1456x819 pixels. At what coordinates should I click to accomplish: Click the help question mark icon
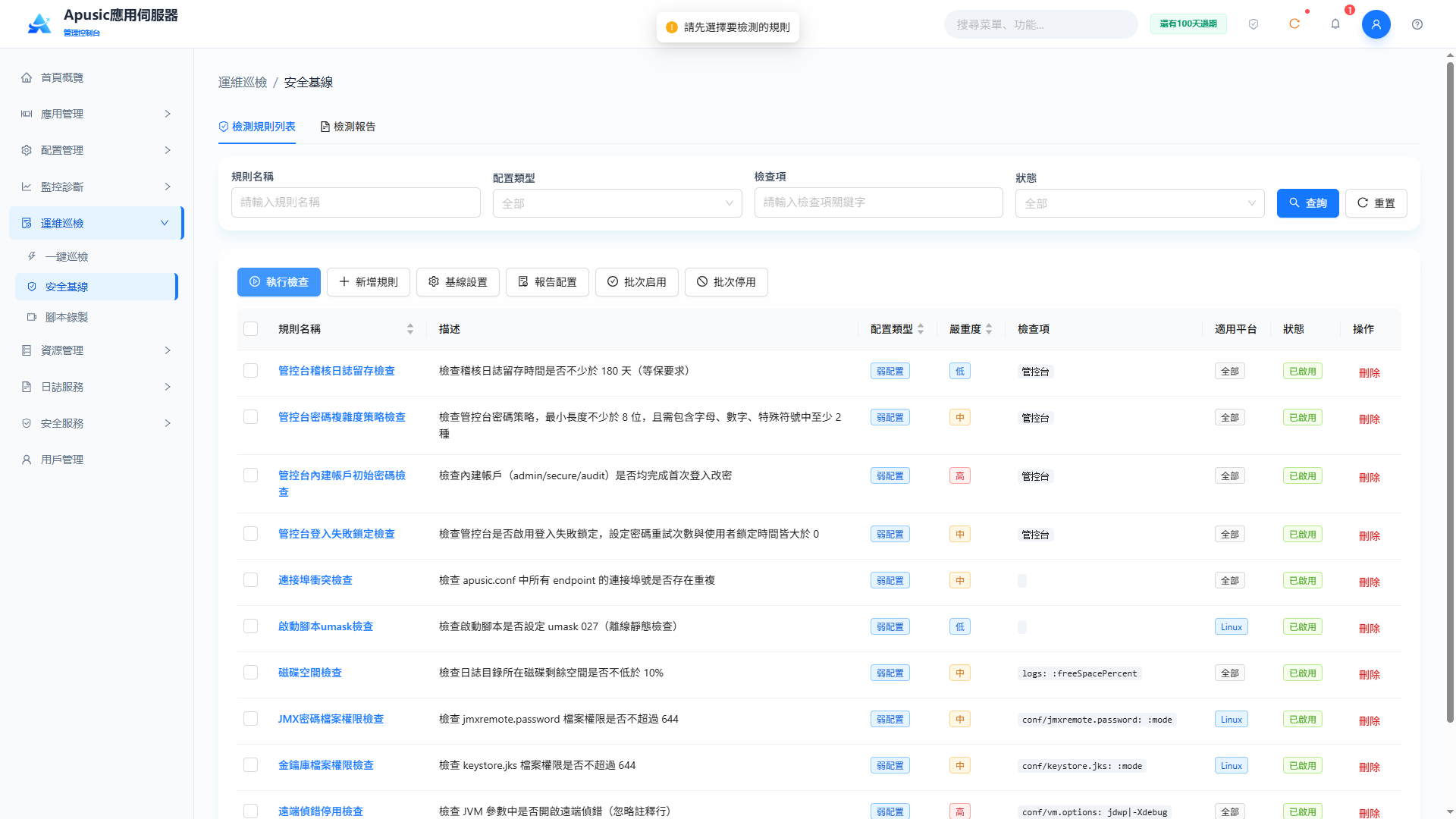point(1417,24)
